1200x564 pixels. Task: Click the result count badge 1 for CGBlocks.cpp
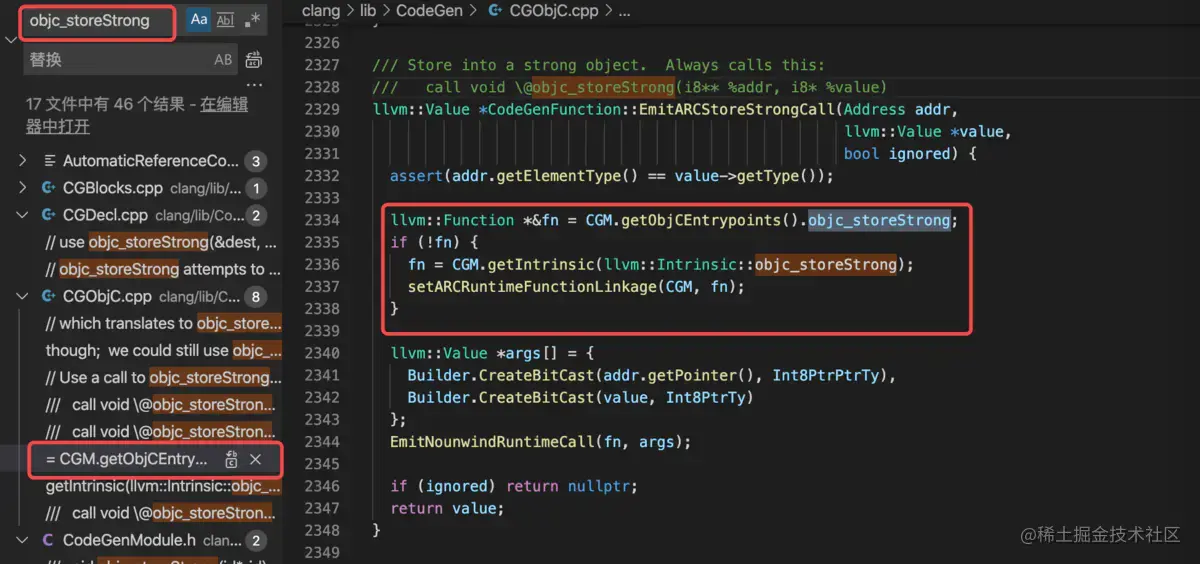(x=256, y=188)
